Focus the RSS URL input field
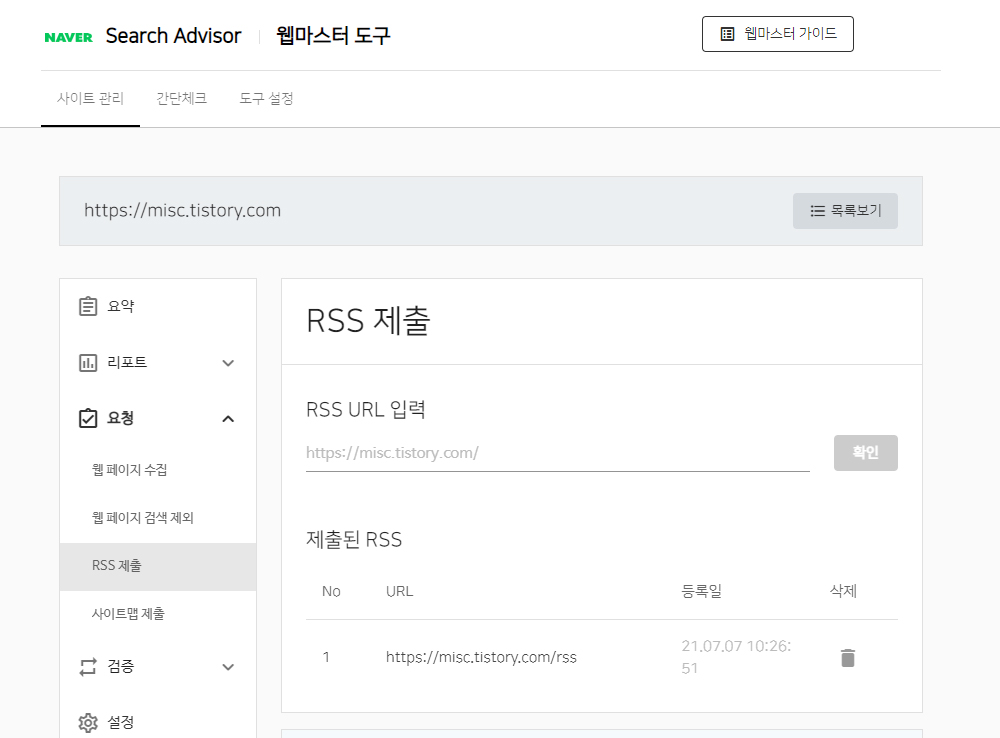 click(557, 454)
